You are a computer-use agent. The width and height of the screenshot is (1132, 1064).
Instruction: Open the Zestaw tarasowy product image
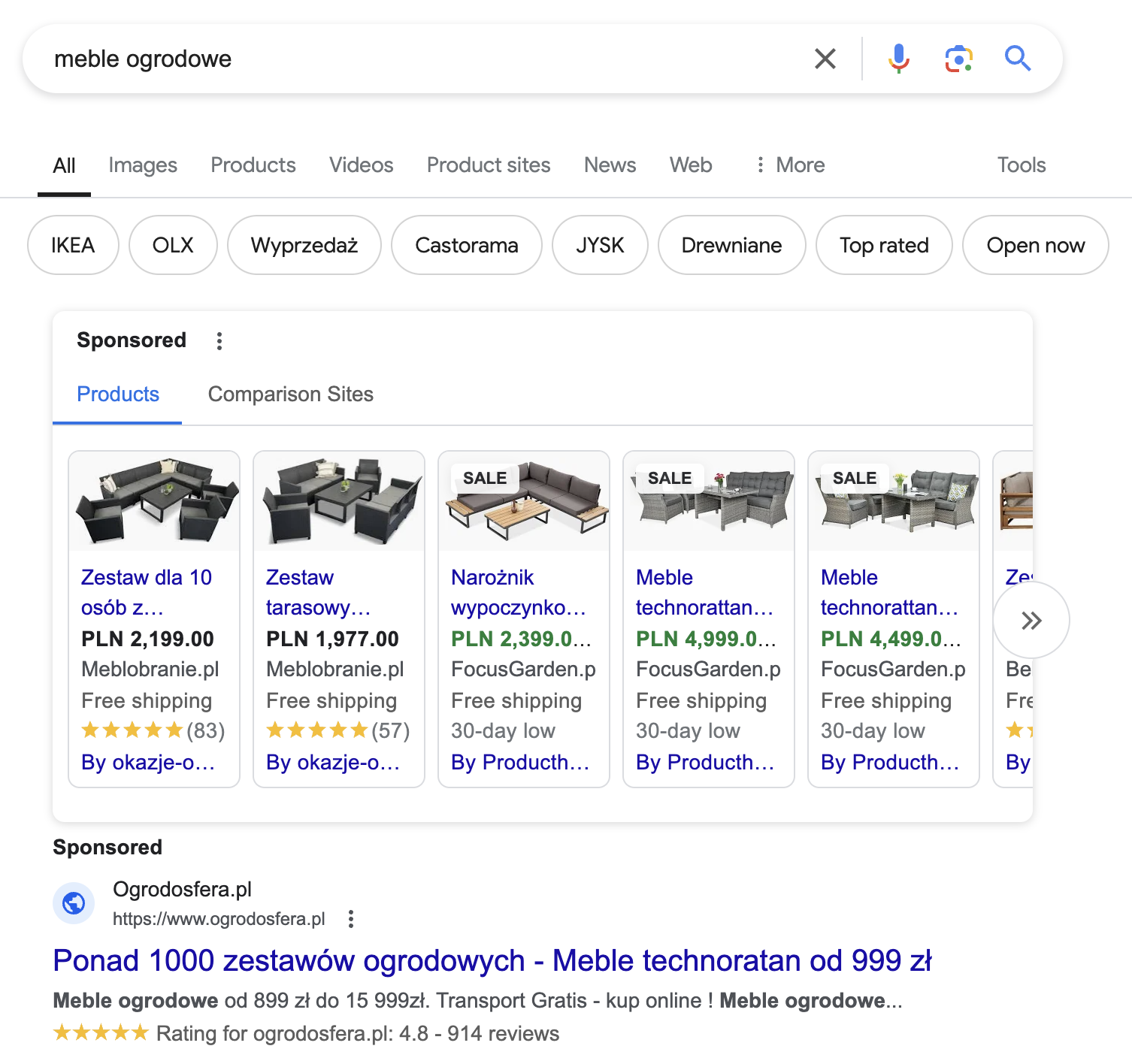tap(339, 501)
